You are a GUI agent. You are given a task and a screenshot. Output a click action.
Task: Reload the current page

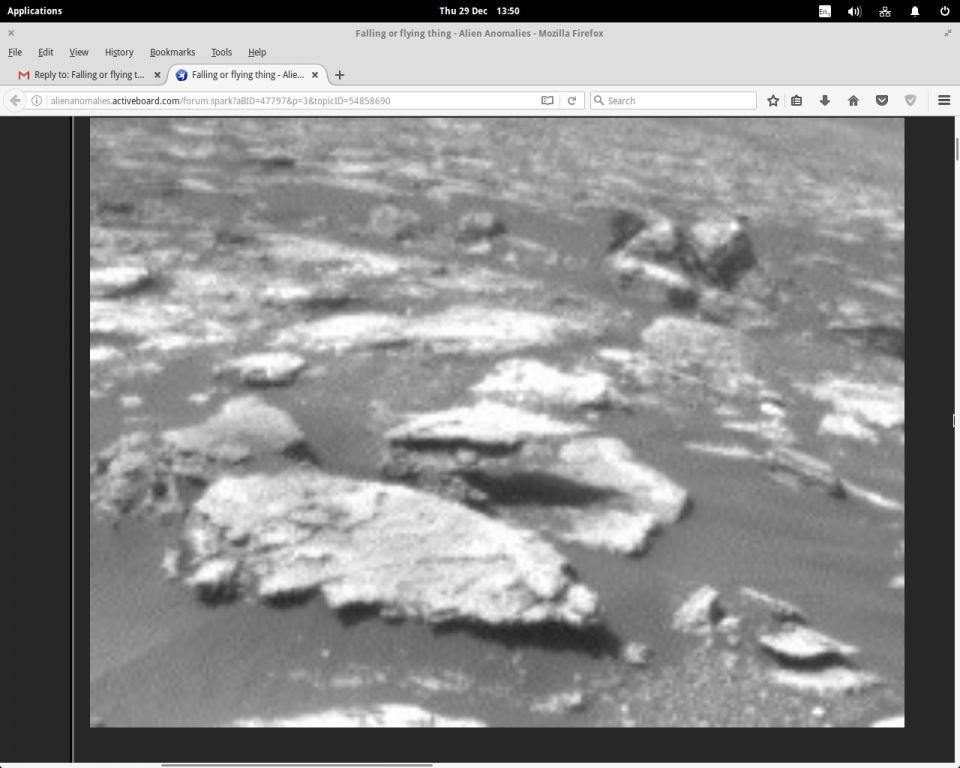[572, 100]
